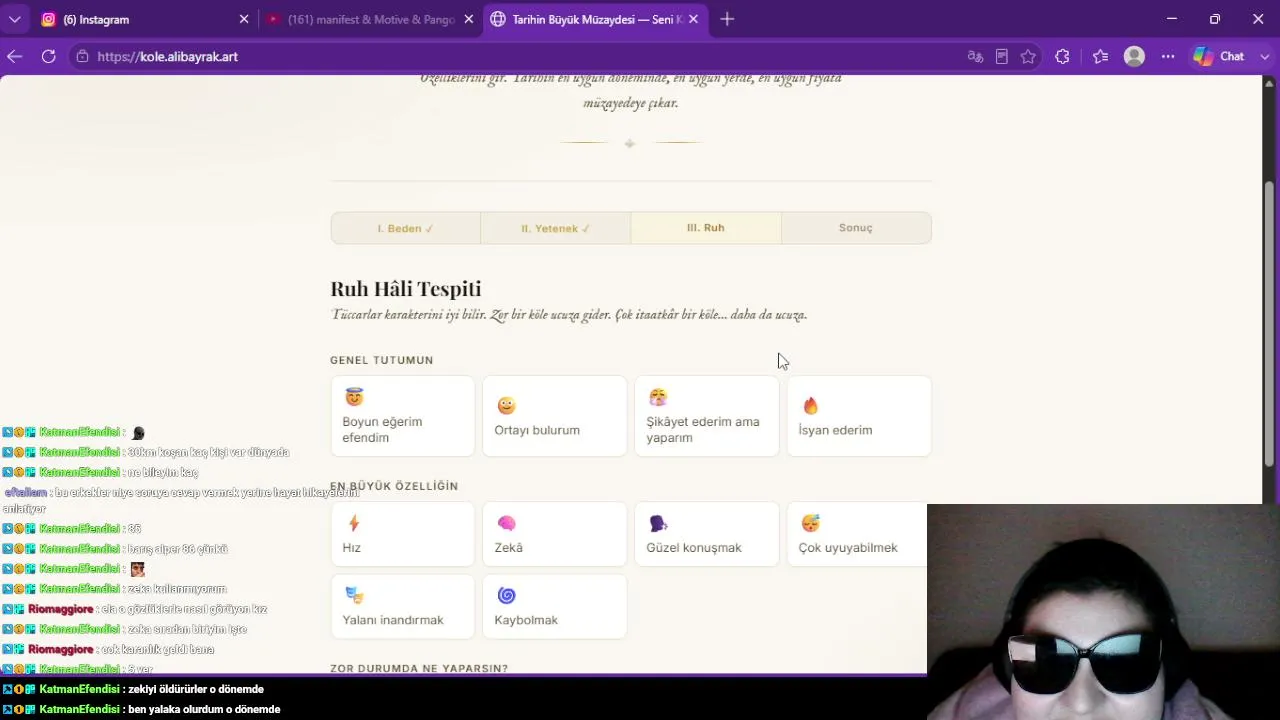Open the Sonuç step

pos(856,228)
